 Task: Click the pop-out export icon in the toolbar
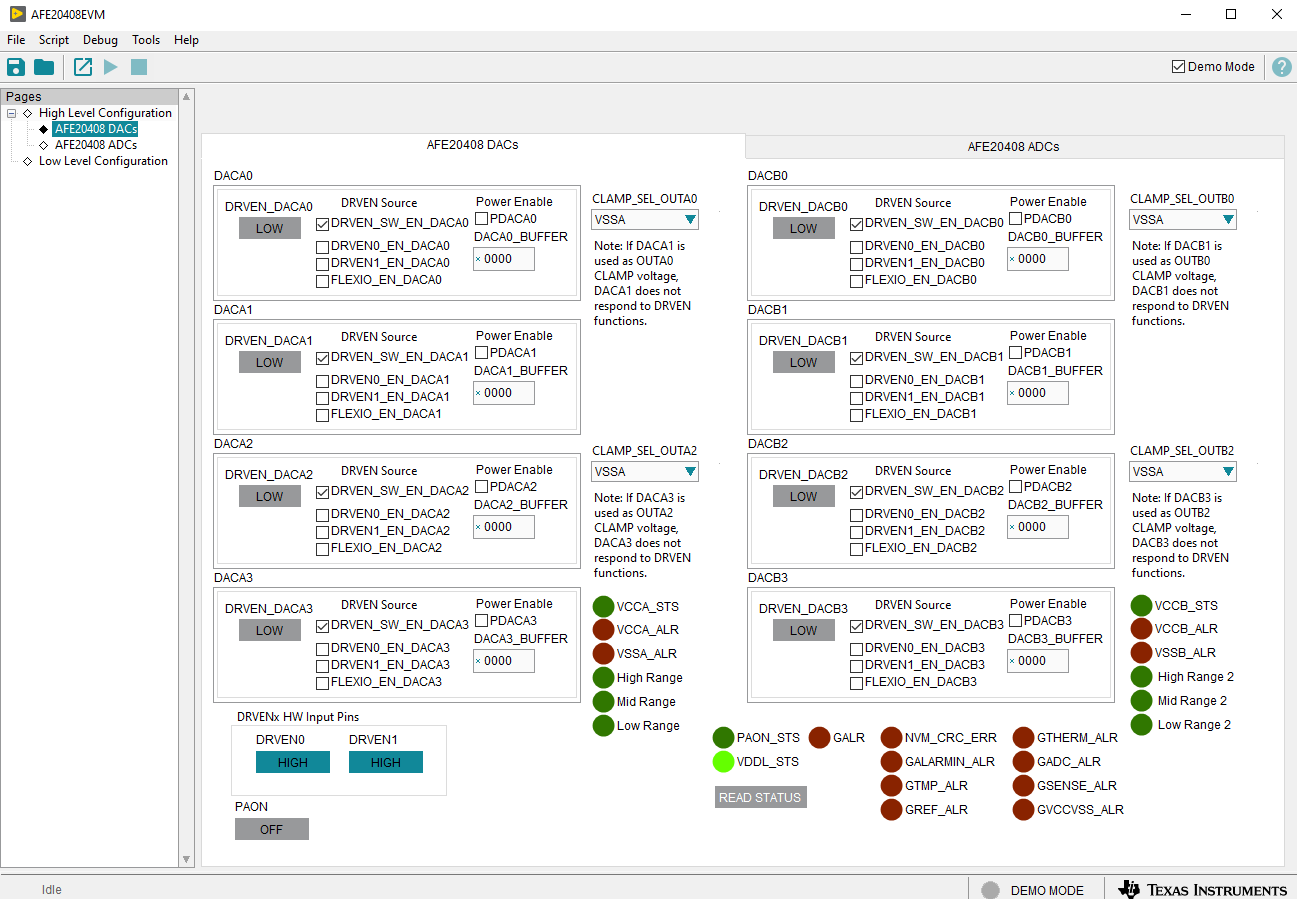(x=83, y=67)
